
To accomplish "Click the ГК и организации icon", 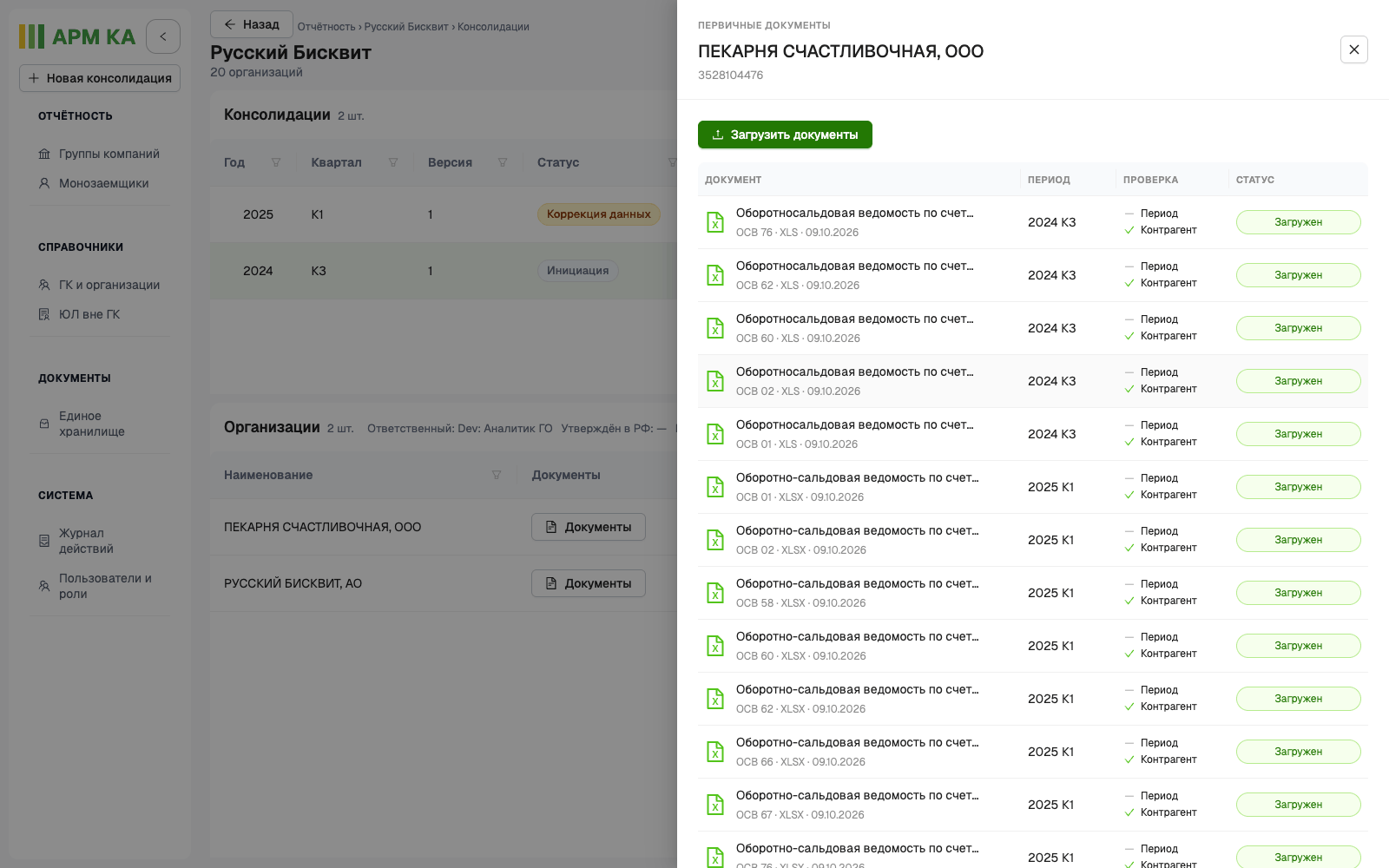I will (x=44, y=285).
